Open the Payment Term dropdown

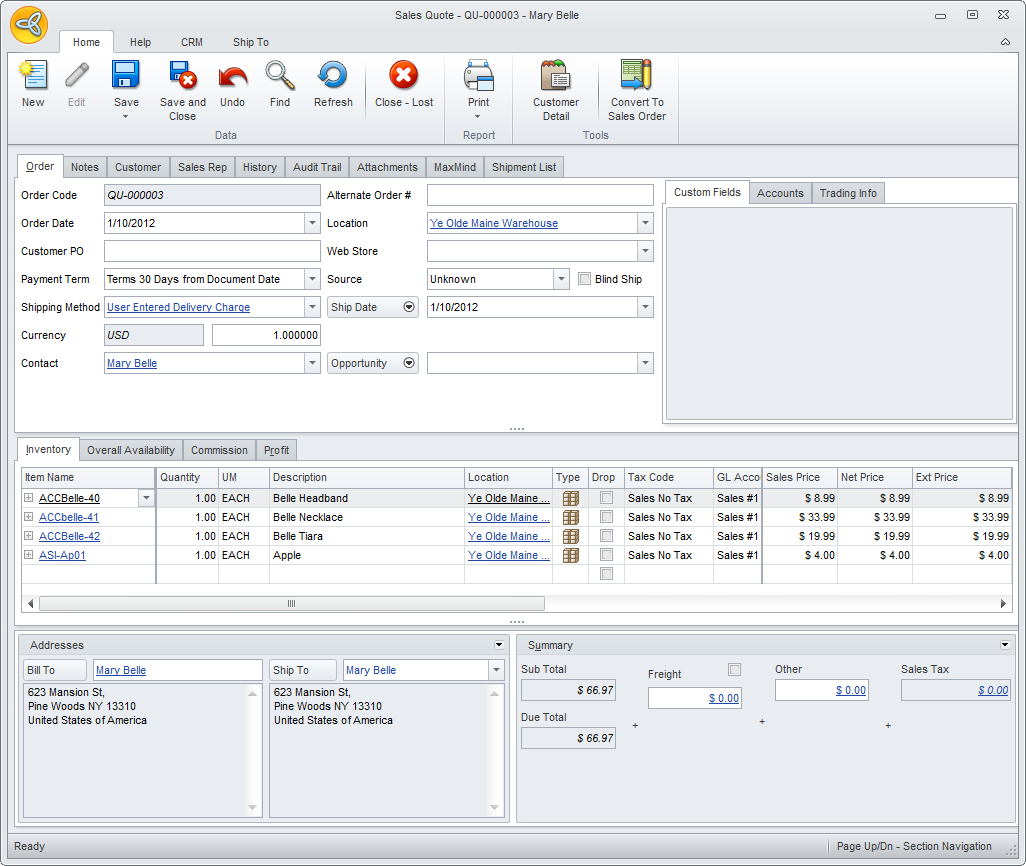tap(312, 280)
